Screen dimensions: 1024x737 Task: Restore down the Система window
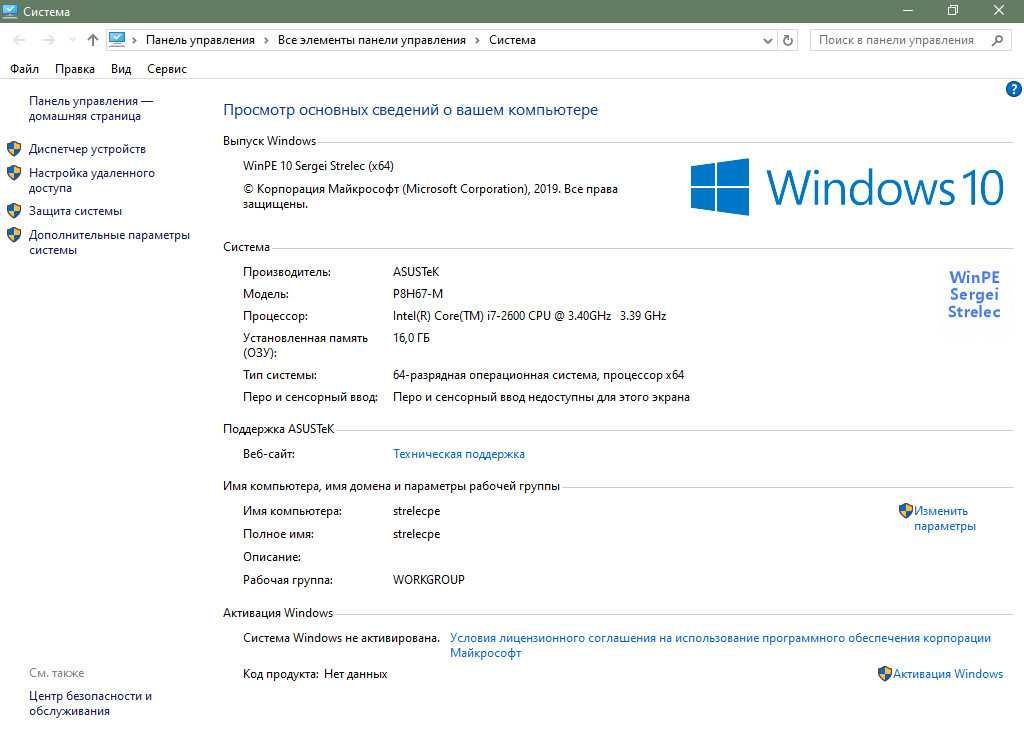[953, 10]
